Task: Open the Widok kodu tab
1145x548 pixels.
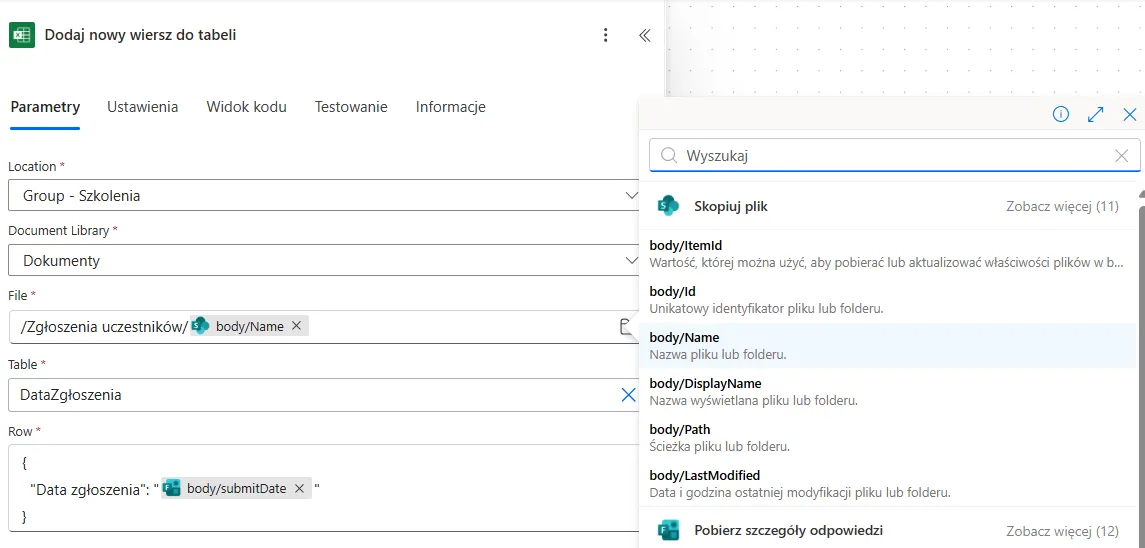Action: (x=246, y=107)
